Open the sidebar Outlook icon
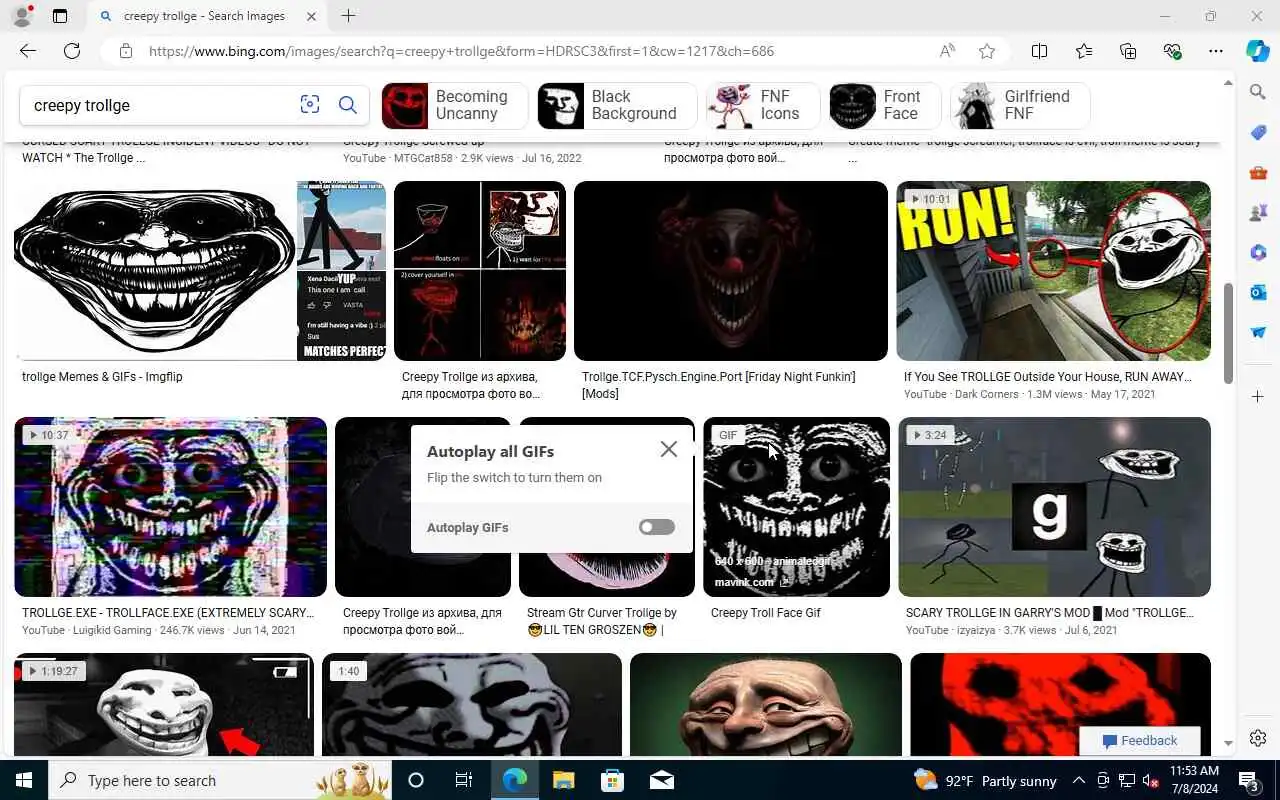The height and width of the screenshot is (800, 1280). 1258,292
